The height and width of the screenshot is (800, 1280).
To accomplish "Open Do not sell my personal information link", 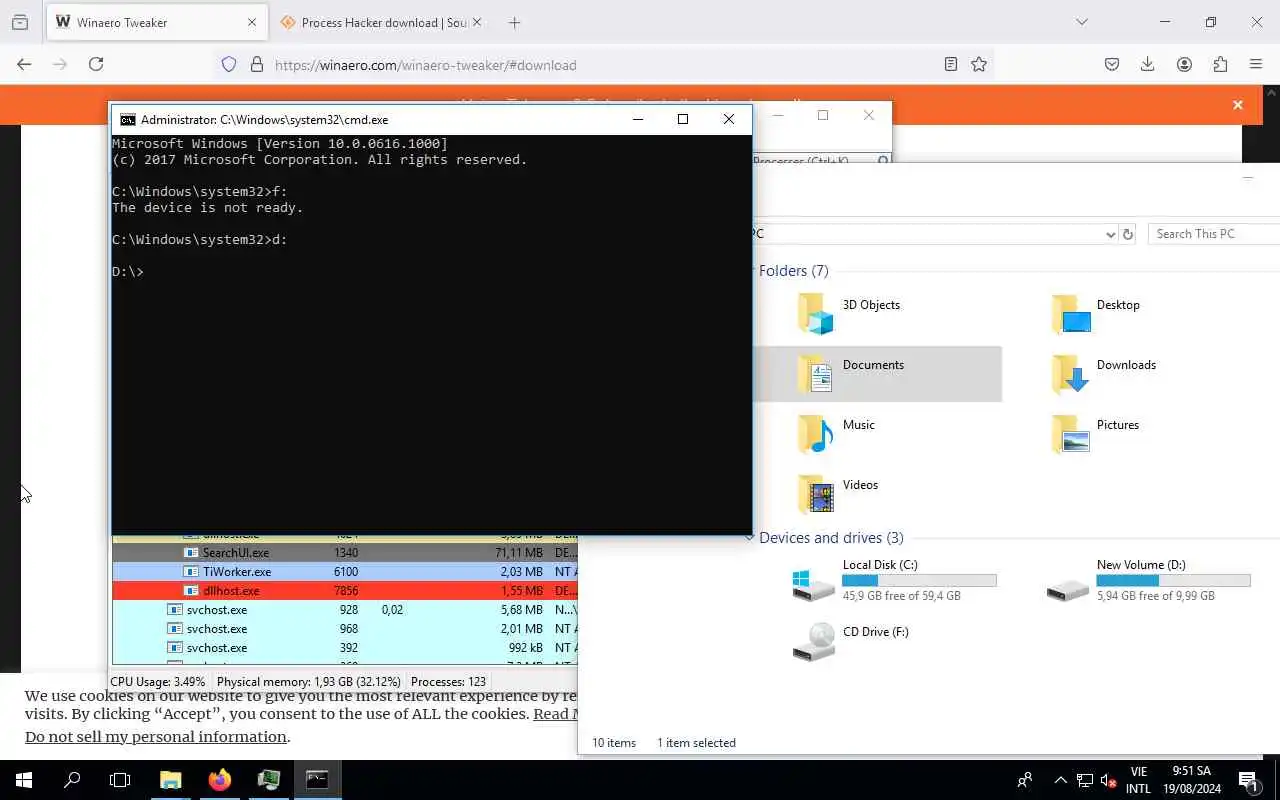I will pos(156,737).
